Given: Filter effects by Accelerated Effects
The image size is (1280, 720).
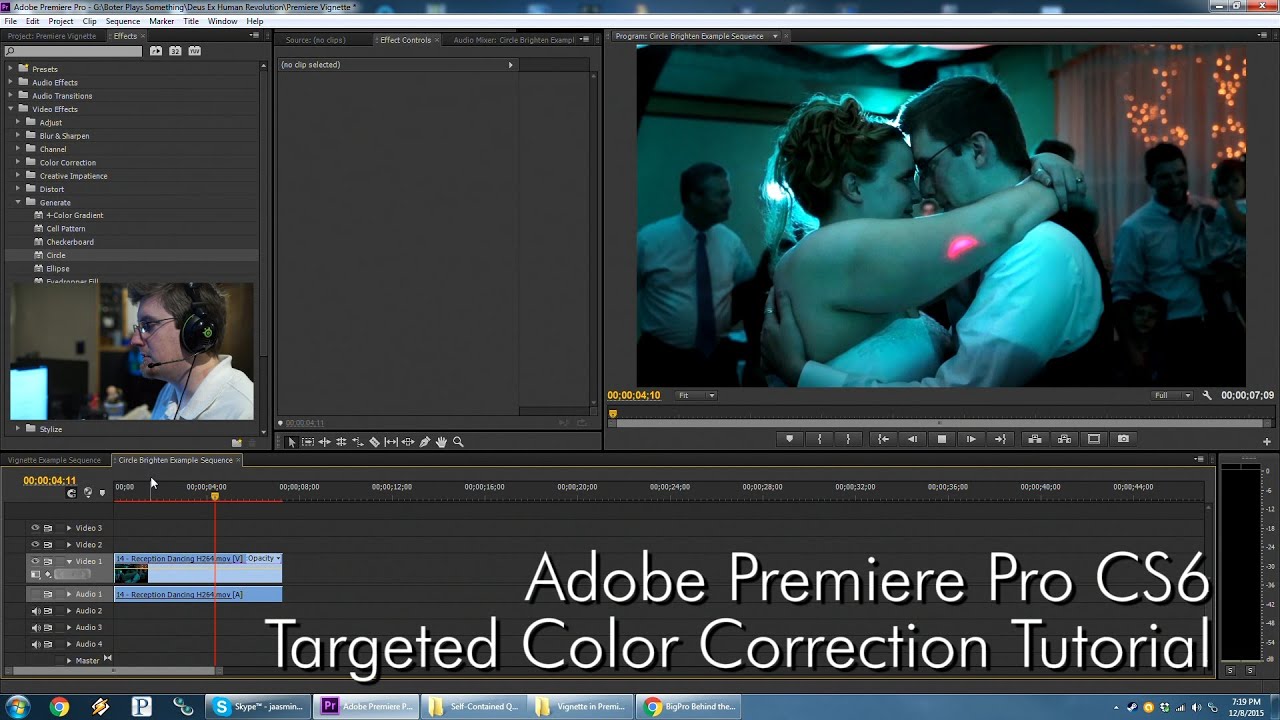Looking at the screenshot, I should (156, 51).
